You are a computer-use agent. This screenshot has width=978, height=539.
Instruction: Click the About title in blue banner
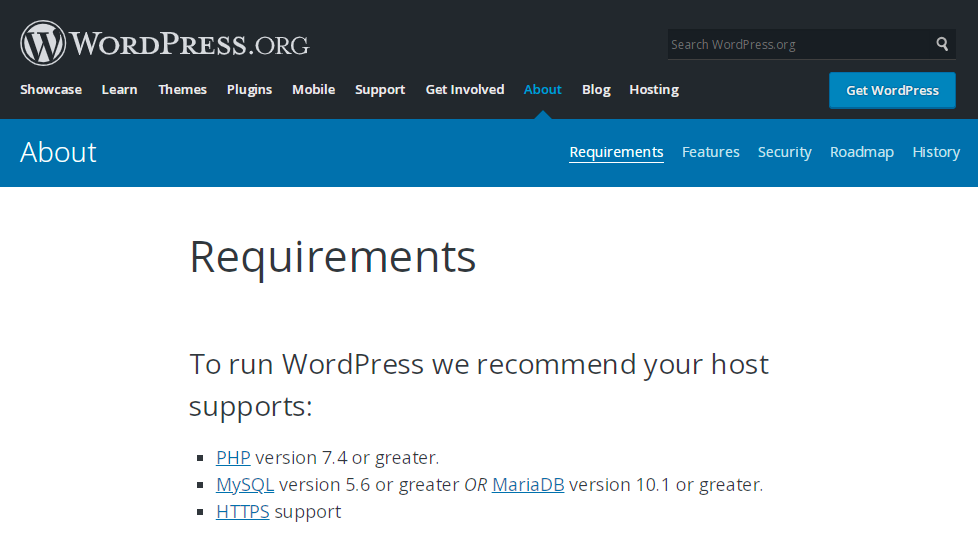pos(59,152)
